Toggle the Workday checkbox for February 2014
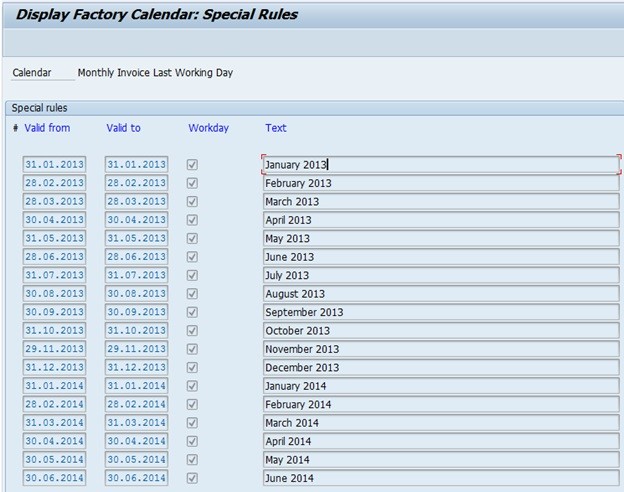Image resolution: width=624 pixels, height=492 pixels. coord(192,404)
